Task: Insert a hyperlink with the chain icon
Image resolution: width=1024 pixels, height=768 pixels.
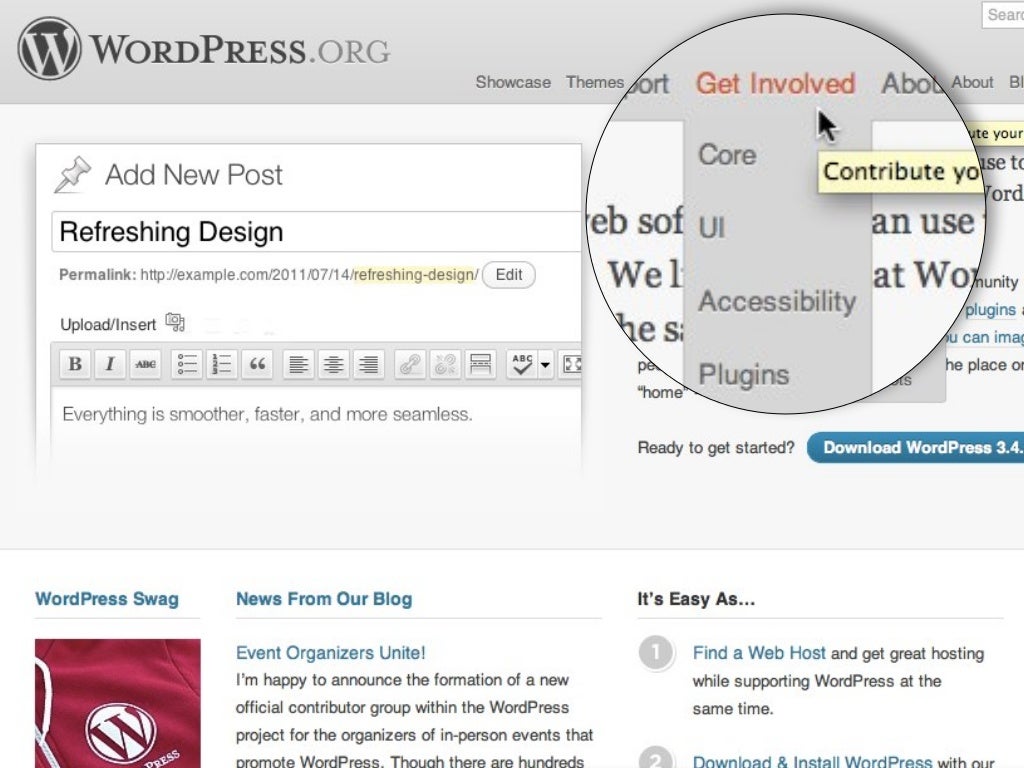Action: [410, 364]
